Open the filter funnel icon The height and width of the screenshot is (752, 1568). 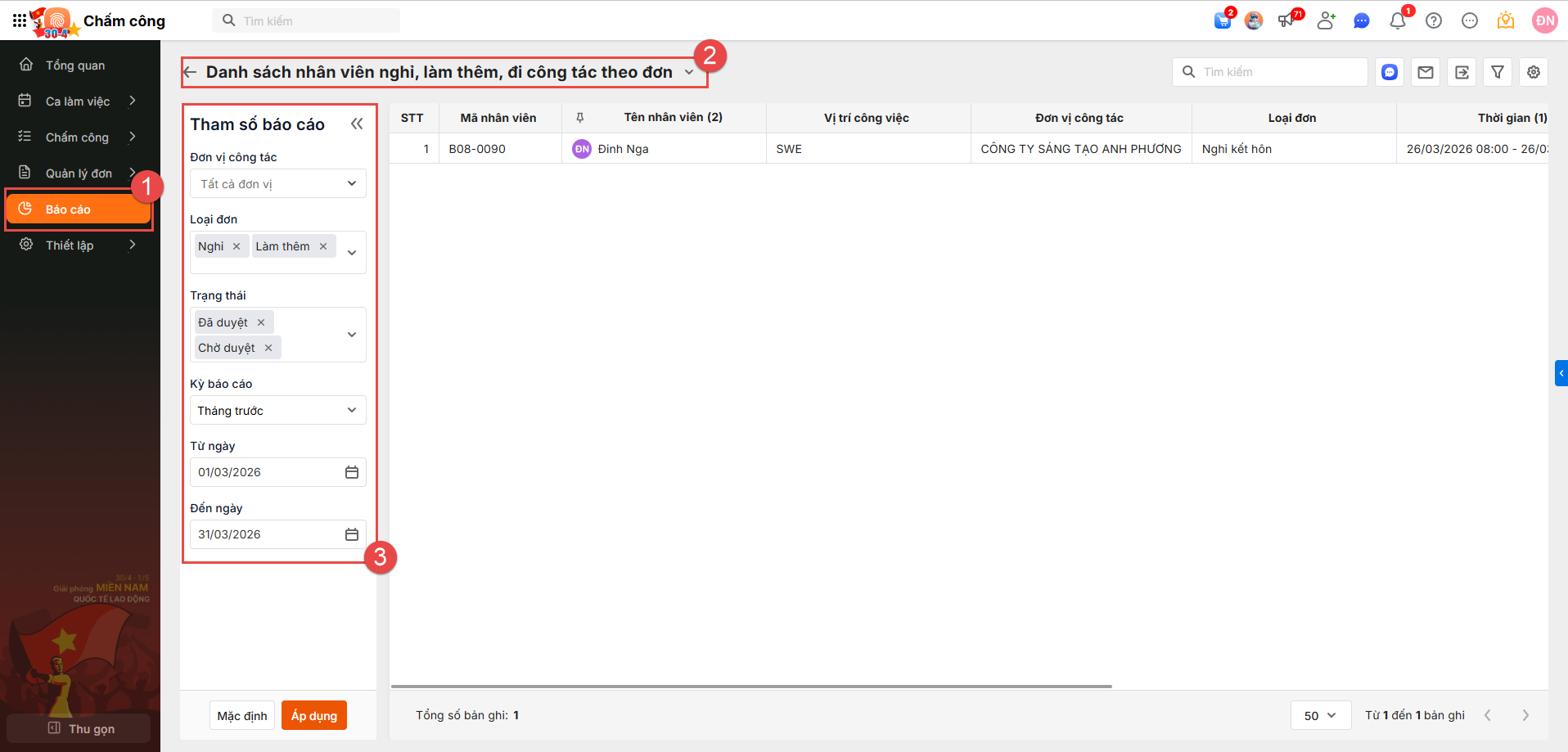click(x=1498, y=72)
